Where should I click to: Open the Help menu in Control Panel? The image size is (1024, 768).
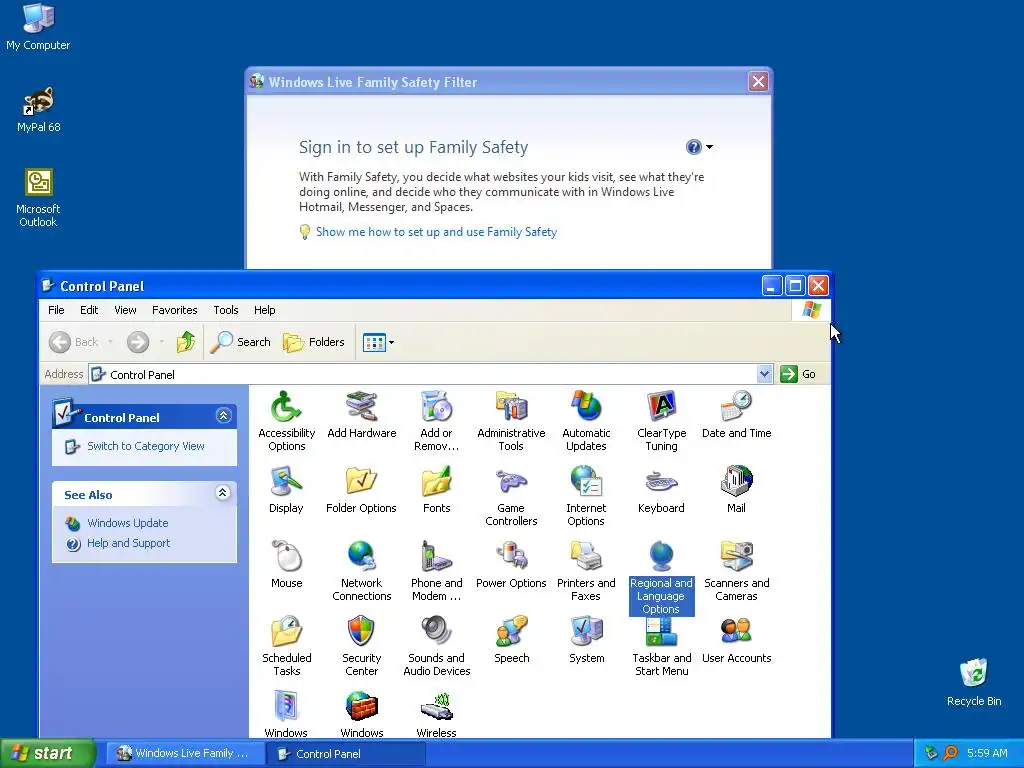(264, 310)
